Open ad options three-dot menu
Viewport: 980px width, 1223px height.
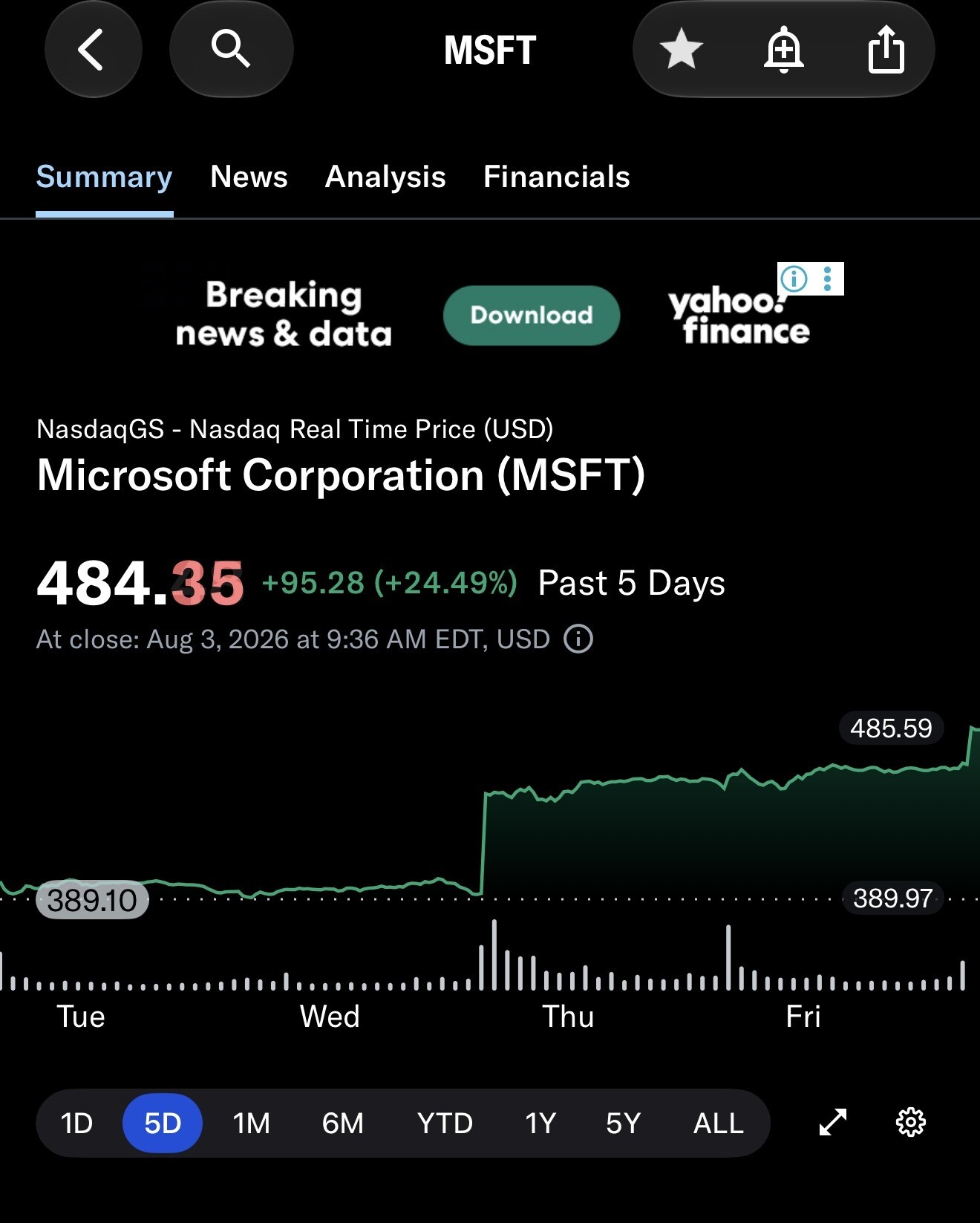pos(828,278)
